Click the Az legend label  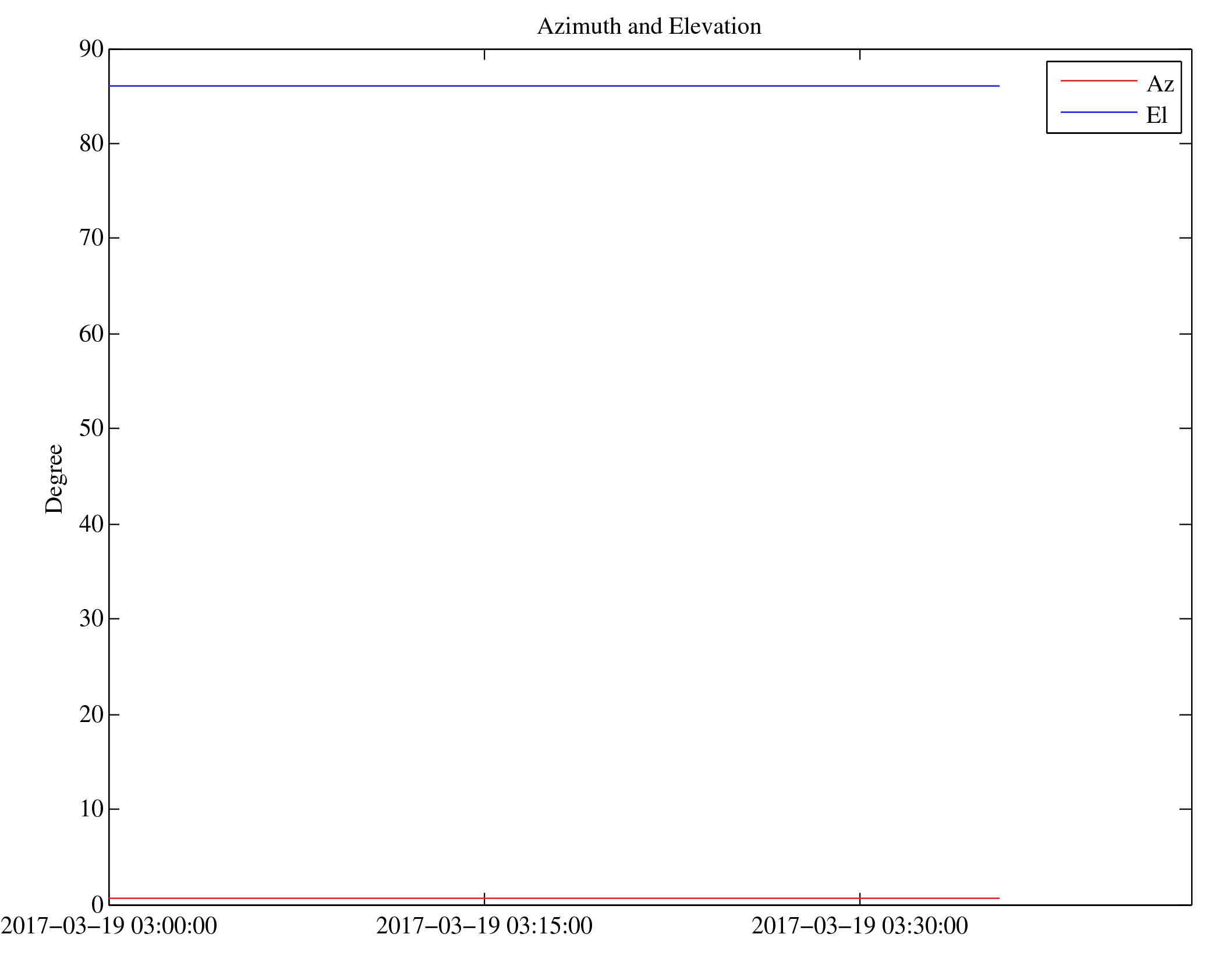pos(1159,84)
